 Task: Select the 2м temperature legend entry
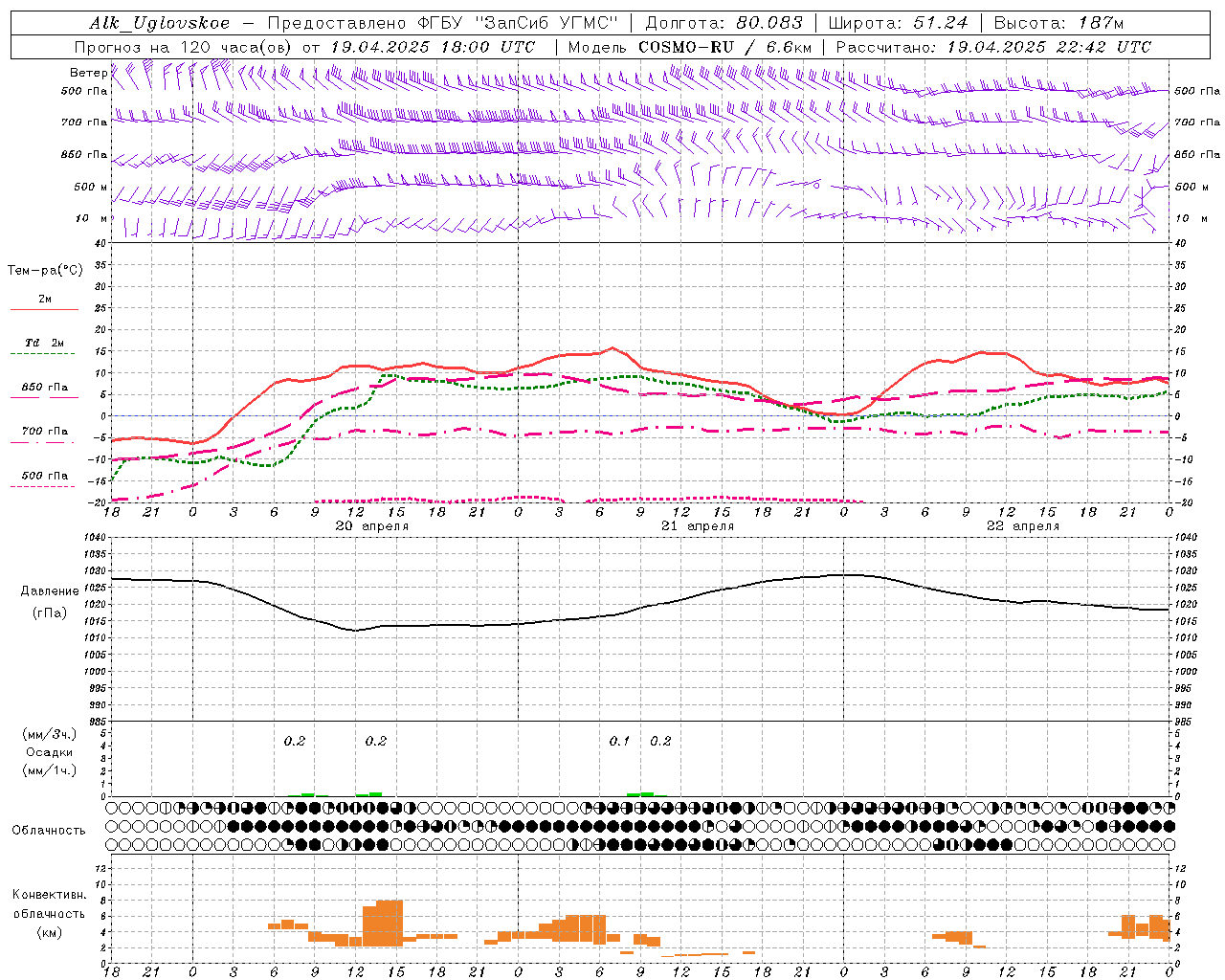(x=45, y=299)
